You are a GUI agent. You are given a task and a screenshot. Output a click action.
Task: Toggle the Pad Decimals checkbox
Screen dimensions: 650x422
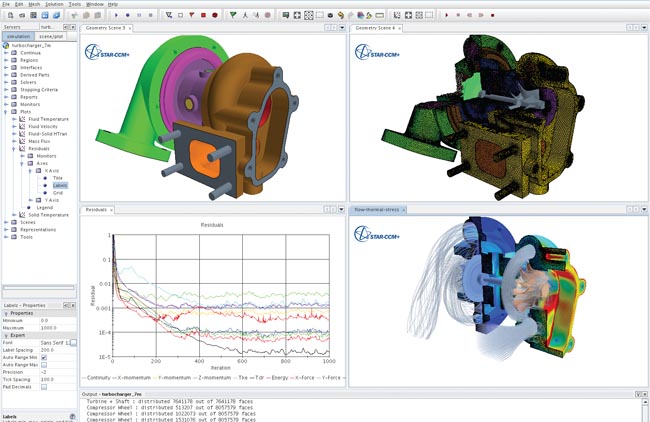pos(44,387)
